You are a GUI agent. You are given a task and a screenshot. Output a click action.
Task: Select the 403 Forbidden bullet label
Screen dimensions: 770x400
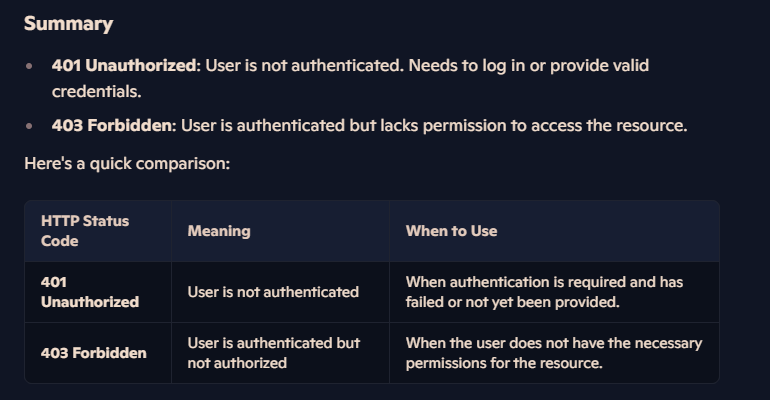(x=114, y=126)
